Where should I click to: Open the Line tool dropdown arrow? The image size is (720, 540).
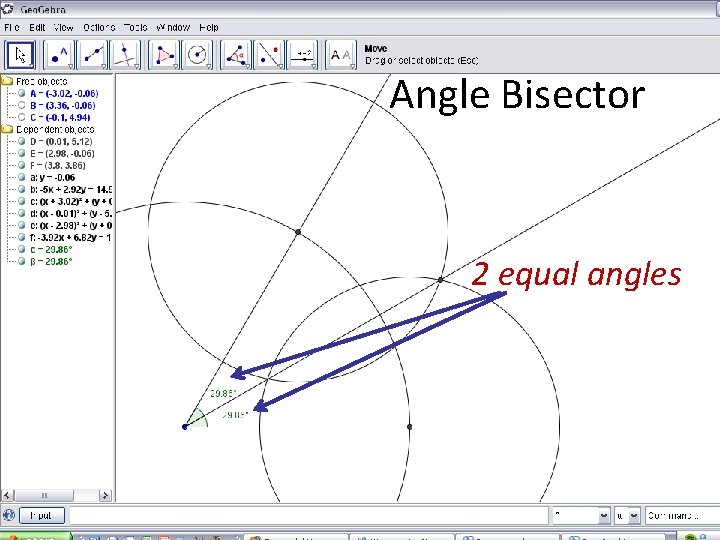point(104,67)
